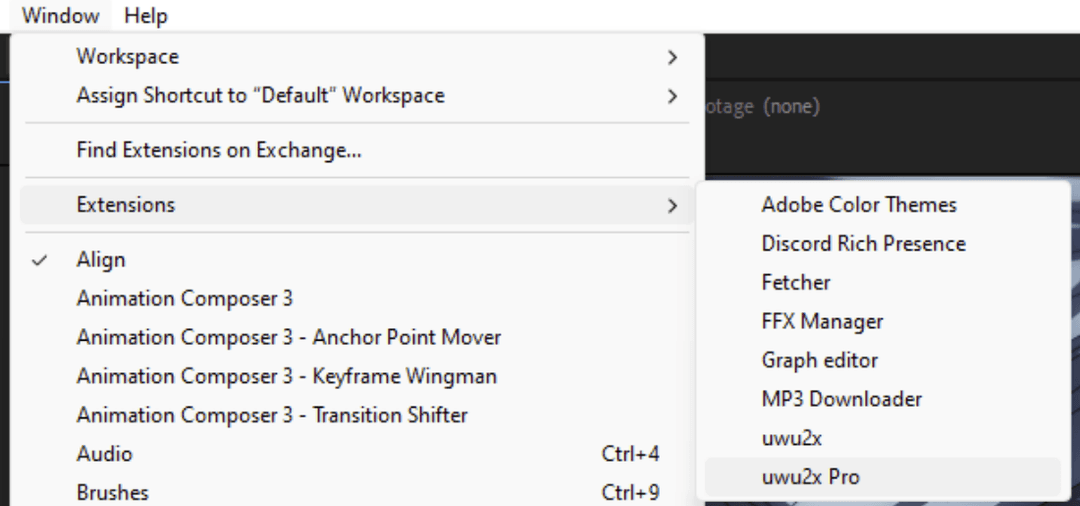This screenshot has width=1080, height=506.
Task: Launch Adobe Color Themes extension
Action: click(x=858, y=205)
